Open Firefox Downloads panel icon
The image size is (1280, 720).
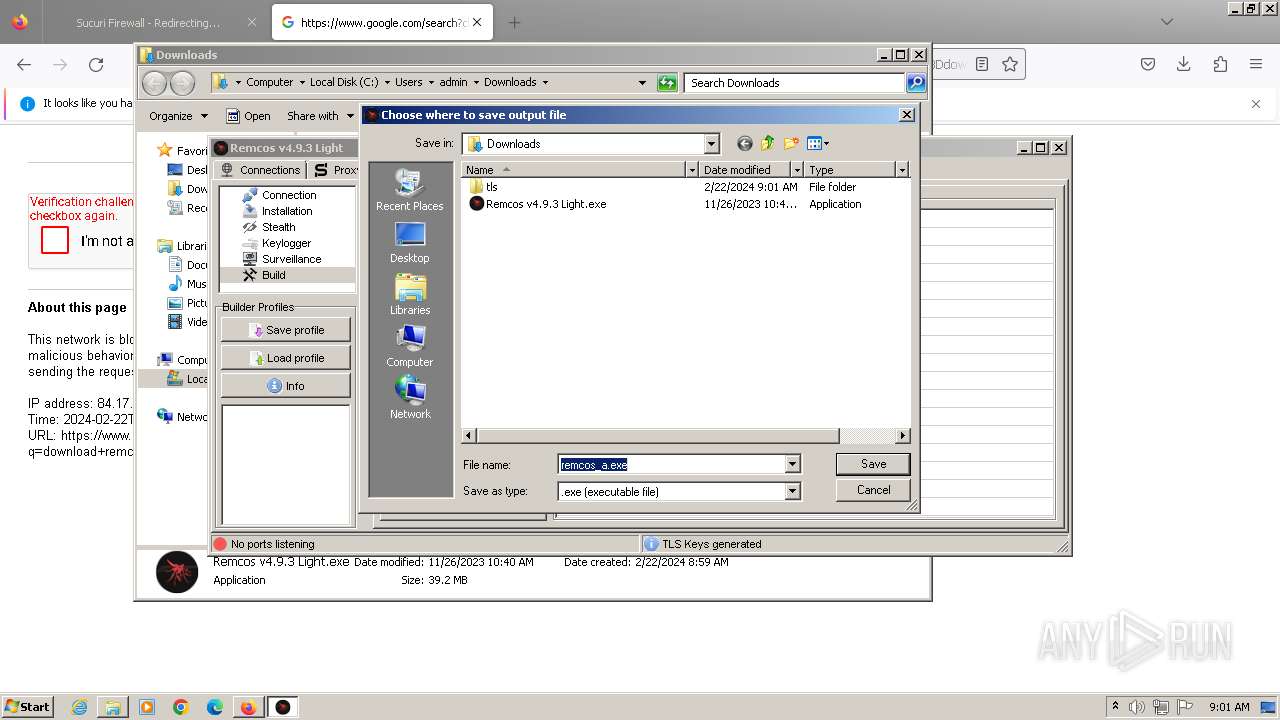(x=1184, y=64)
